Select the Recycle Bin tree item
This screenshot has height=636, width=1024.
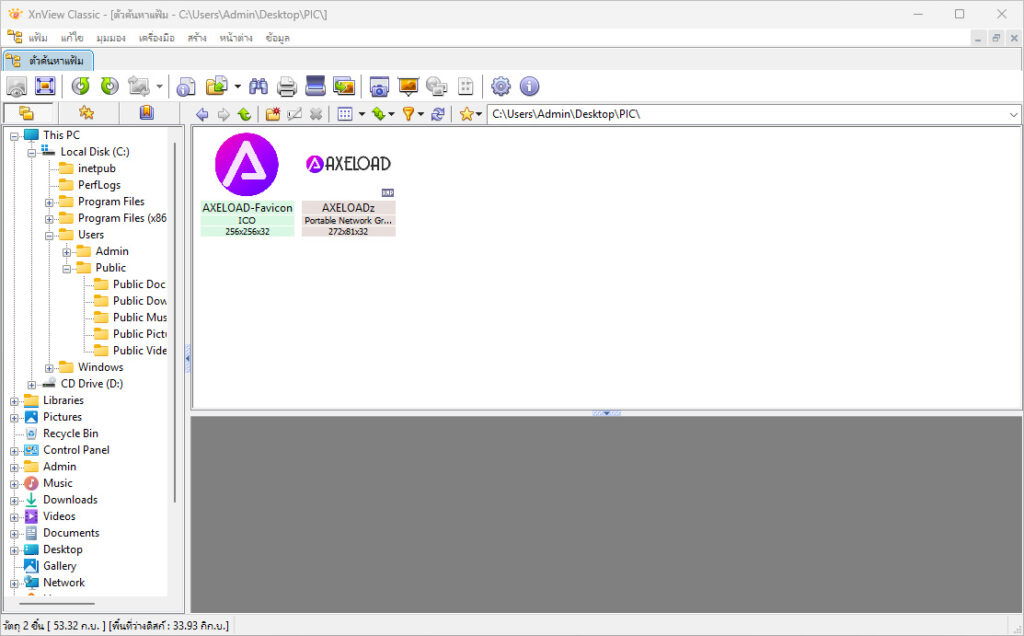tap(71, 434)
